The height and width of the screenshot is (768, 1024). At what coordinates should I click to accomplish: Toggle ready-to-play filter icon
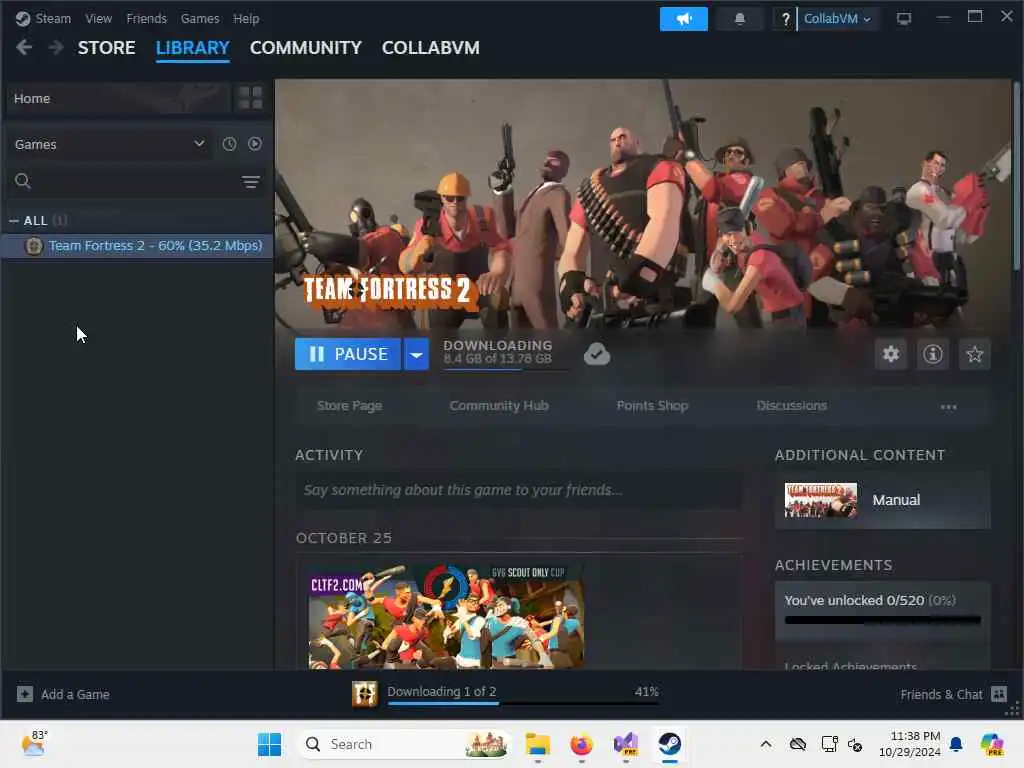tap(255, 144)
